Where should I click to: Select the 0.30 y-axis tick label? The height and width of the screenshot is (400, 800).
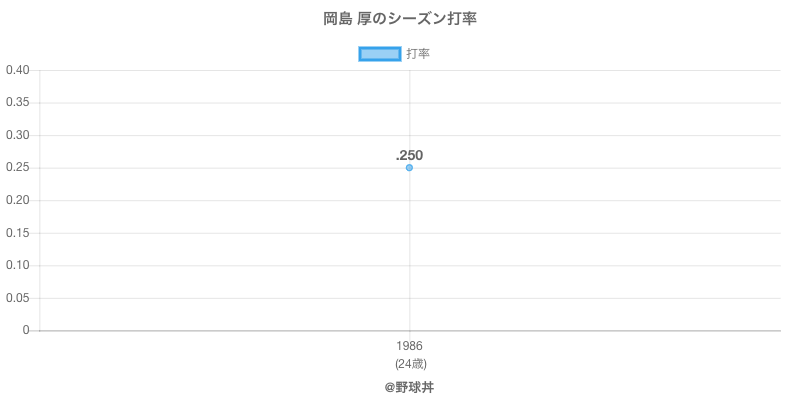(x=17, y=135)
